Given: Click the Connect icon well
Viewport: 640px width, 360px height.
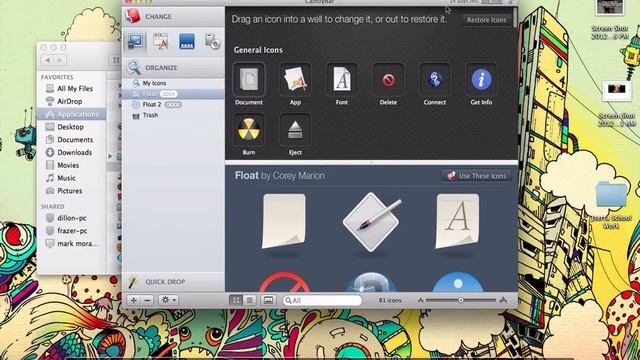Looking at the screenshot, I should pos(435,79).
